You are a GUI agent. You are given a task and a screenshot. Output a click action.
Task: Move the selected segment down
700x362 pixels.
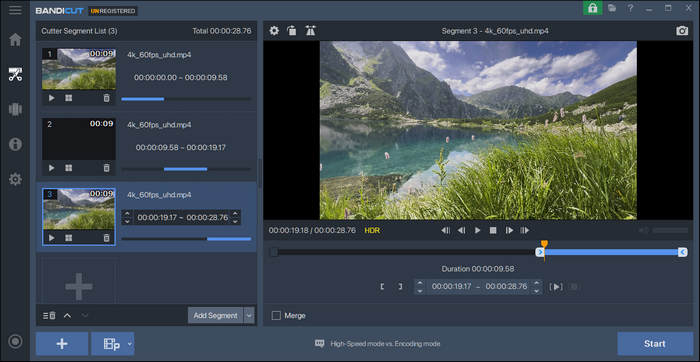(85, 316)
